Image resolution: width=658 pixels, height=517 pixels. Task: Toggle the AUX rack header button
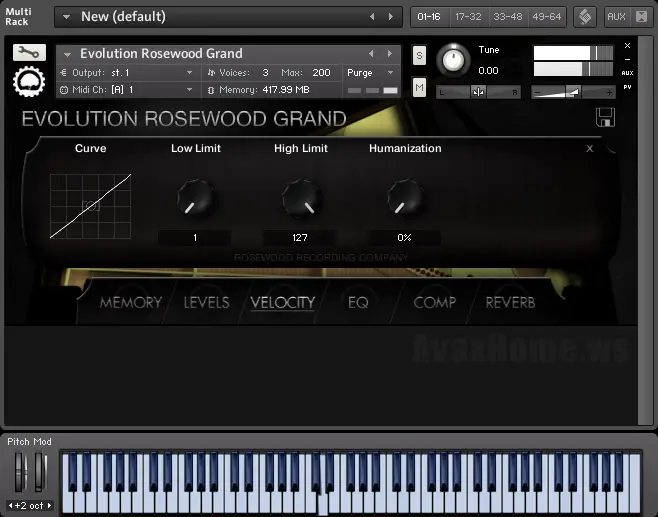click(616, 17)
